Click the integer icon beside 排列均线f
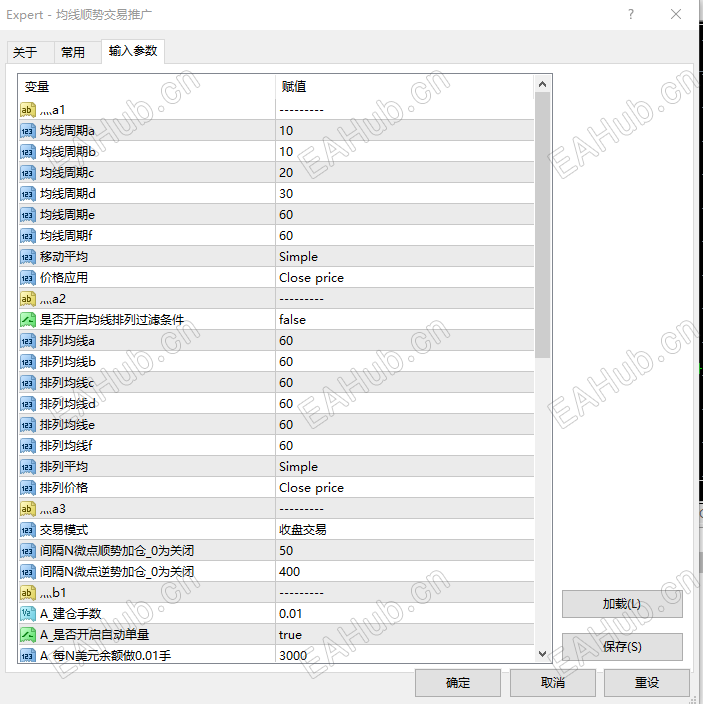703x704 pixels. click(27, 446)
